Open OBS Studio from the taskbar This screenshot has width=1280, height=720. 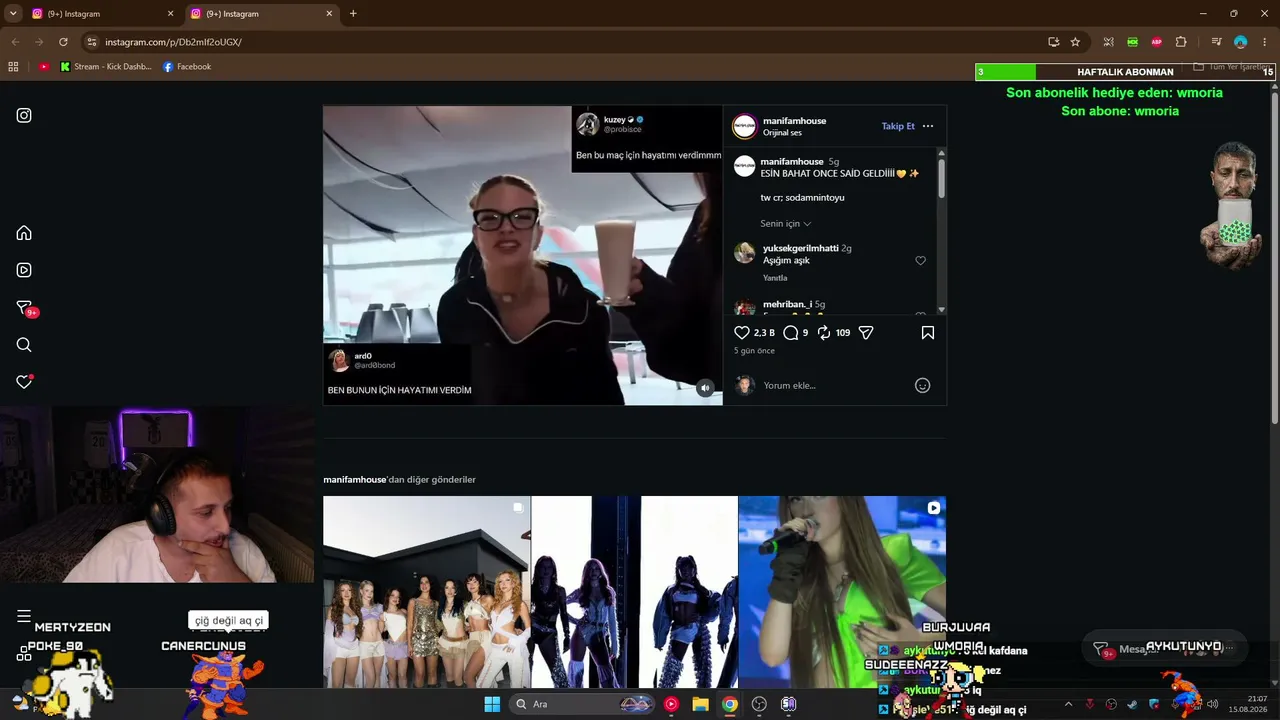(759, 704)
